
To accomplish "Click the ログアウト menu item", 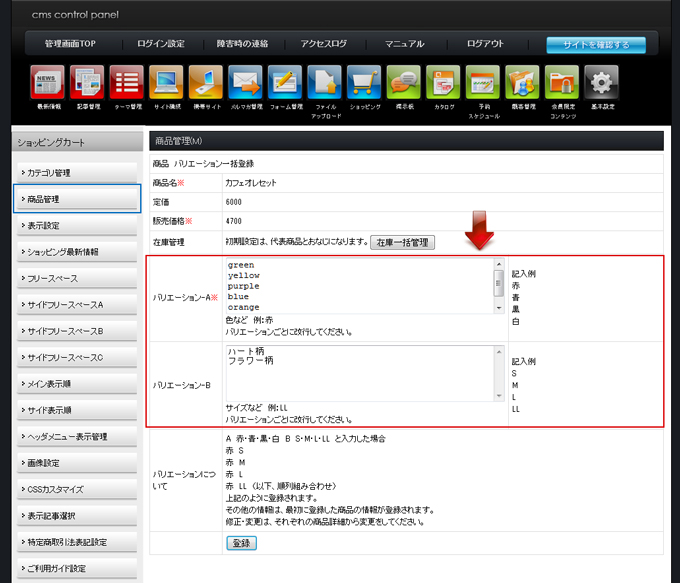I will coord(485,44).
